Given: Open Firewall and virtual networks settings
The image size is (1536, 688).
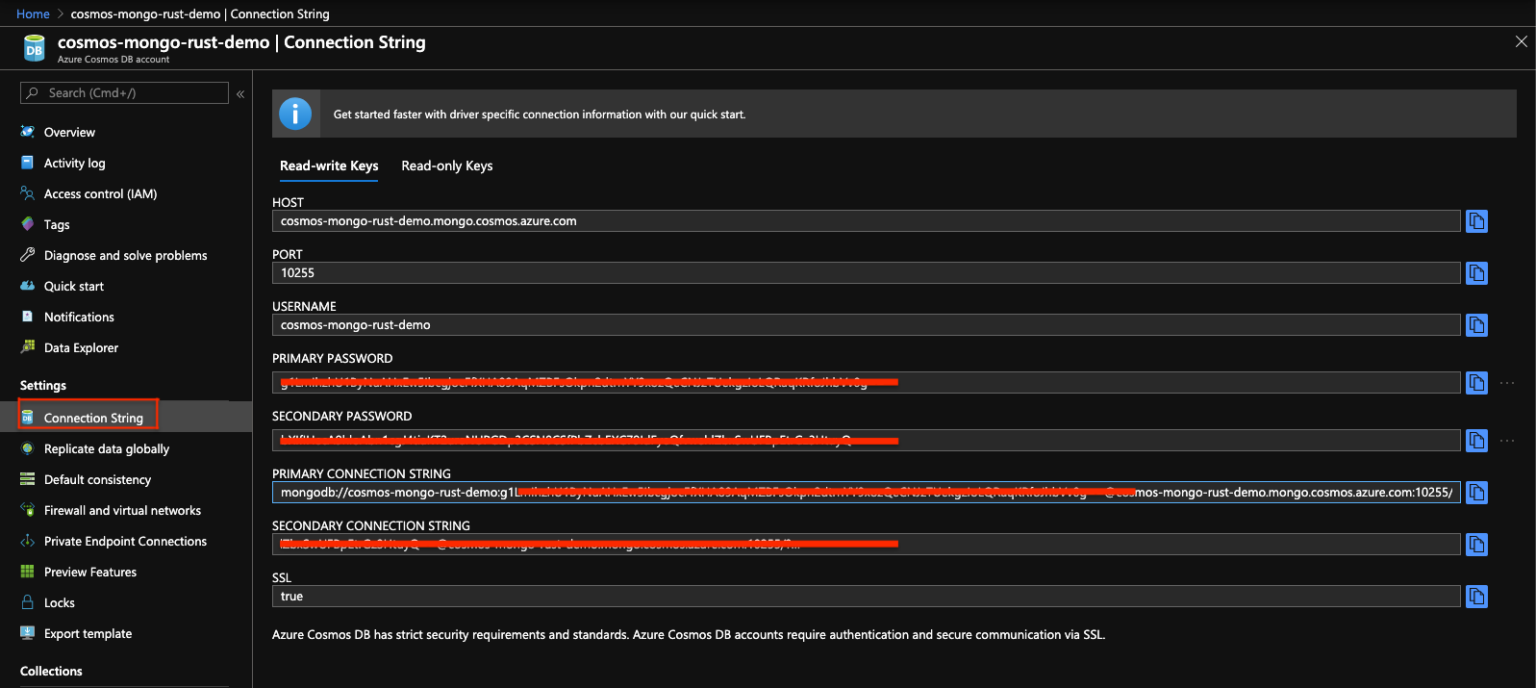Looking at the screenshot, I should [122, 510].
